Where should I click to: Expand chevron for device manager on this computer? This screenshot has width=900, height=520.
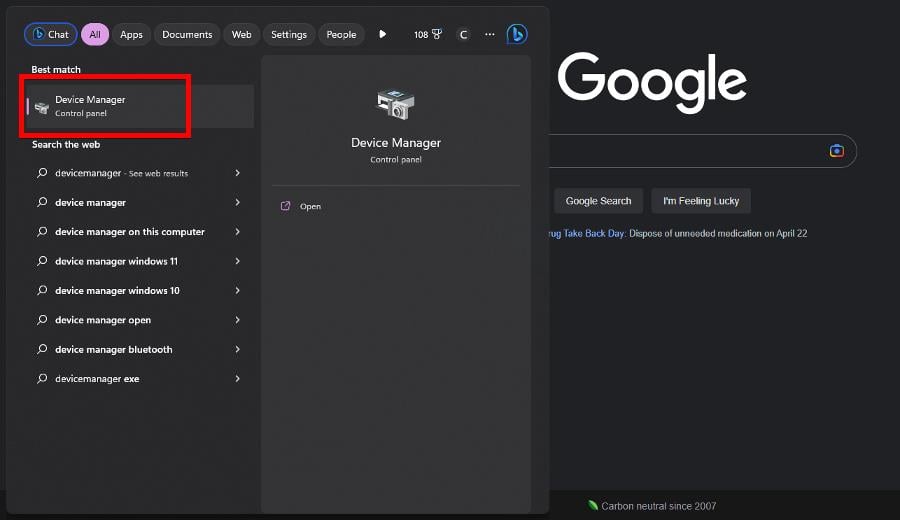tap(238, 232)
